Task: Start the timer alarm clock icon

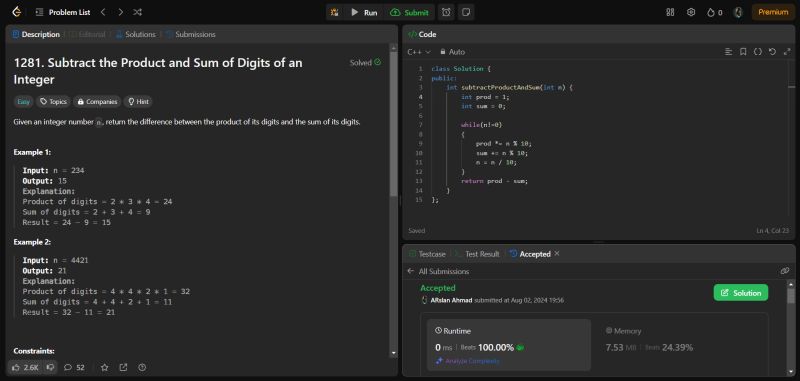Action: [446, 12]
